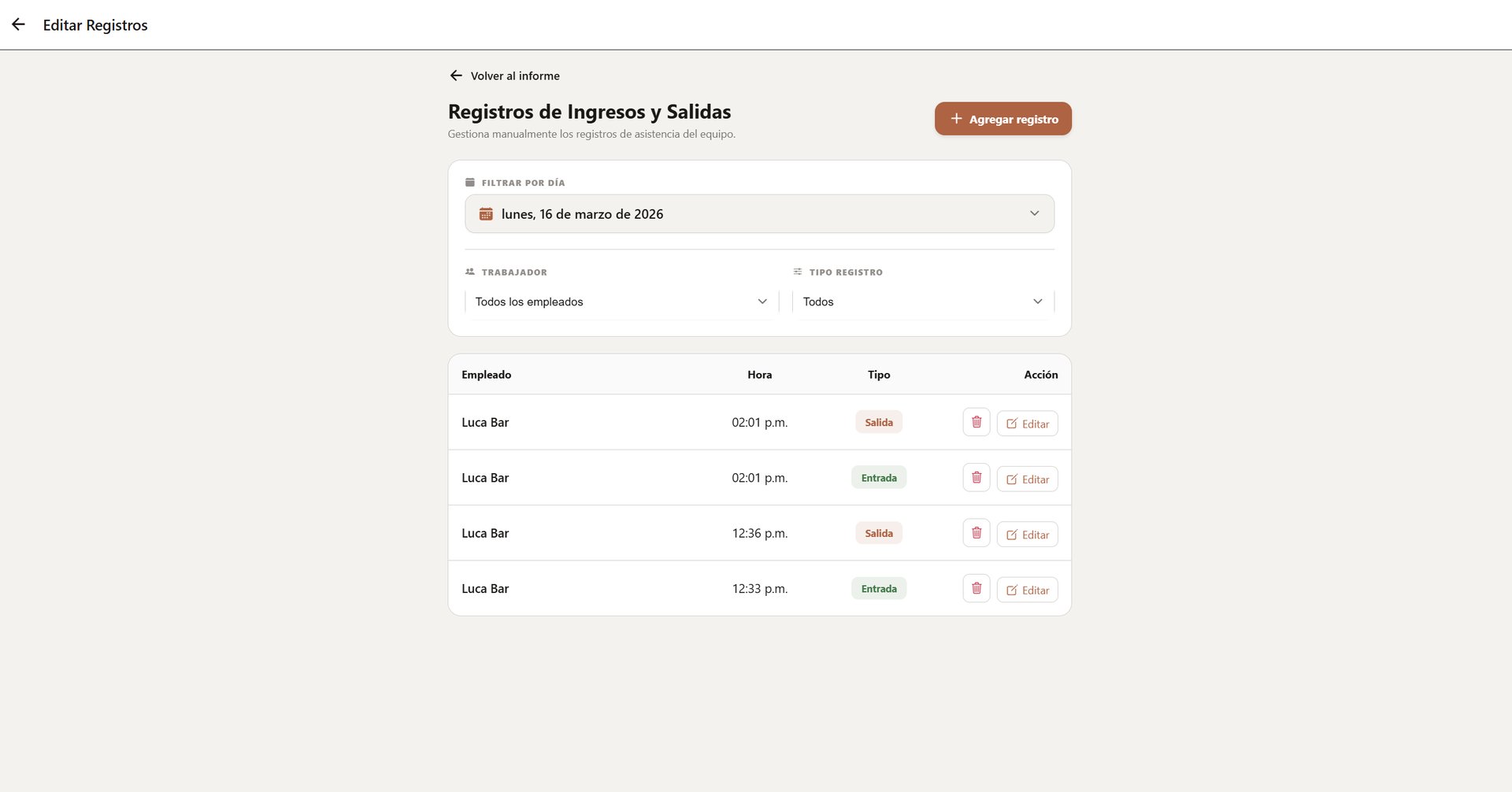This screenshot has height=792, width=1512.
Task: Delete the 02:01 p.m. Salida record
Action: 976,422
